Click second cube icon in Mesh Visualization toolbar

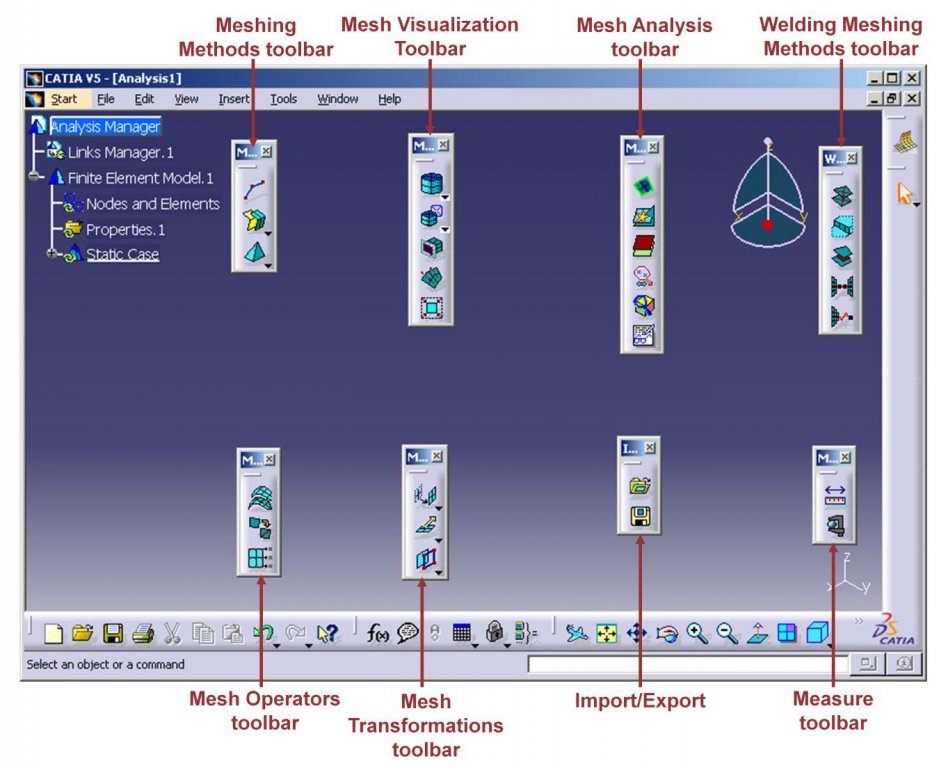pos(431,215)
